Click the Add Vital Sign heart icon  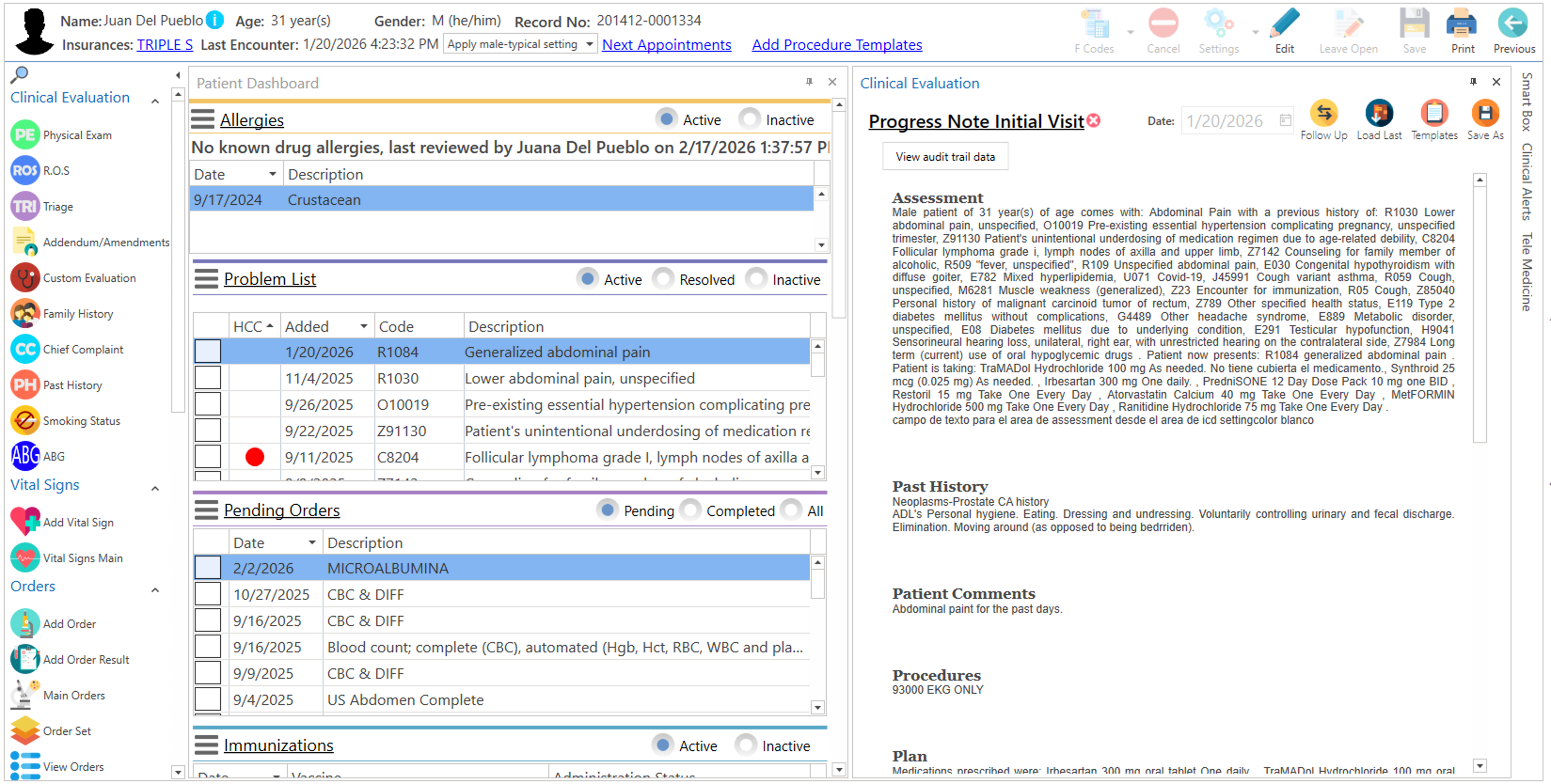[x=24, y=522]
